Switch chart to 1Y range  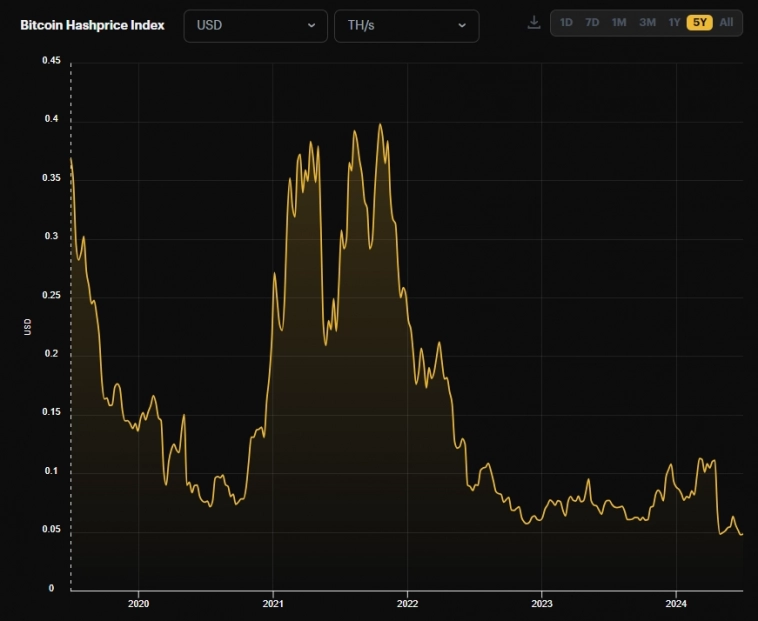pos(674,22)
